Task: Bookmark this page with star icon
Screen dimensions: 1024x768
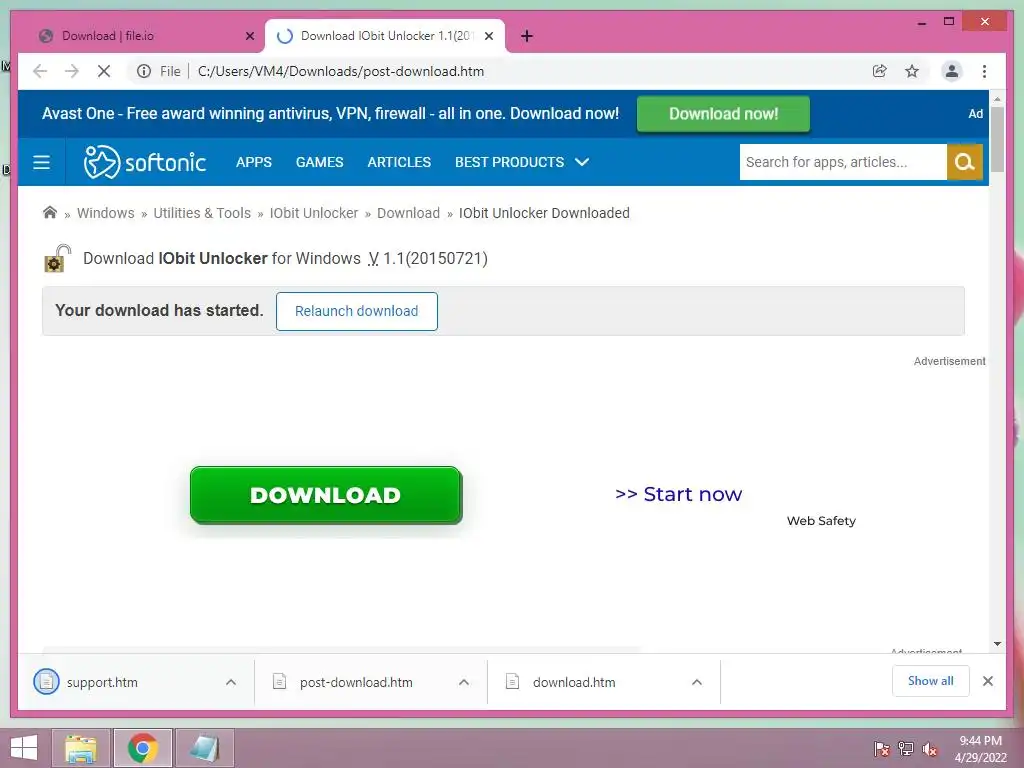Action: pos(912,71)
